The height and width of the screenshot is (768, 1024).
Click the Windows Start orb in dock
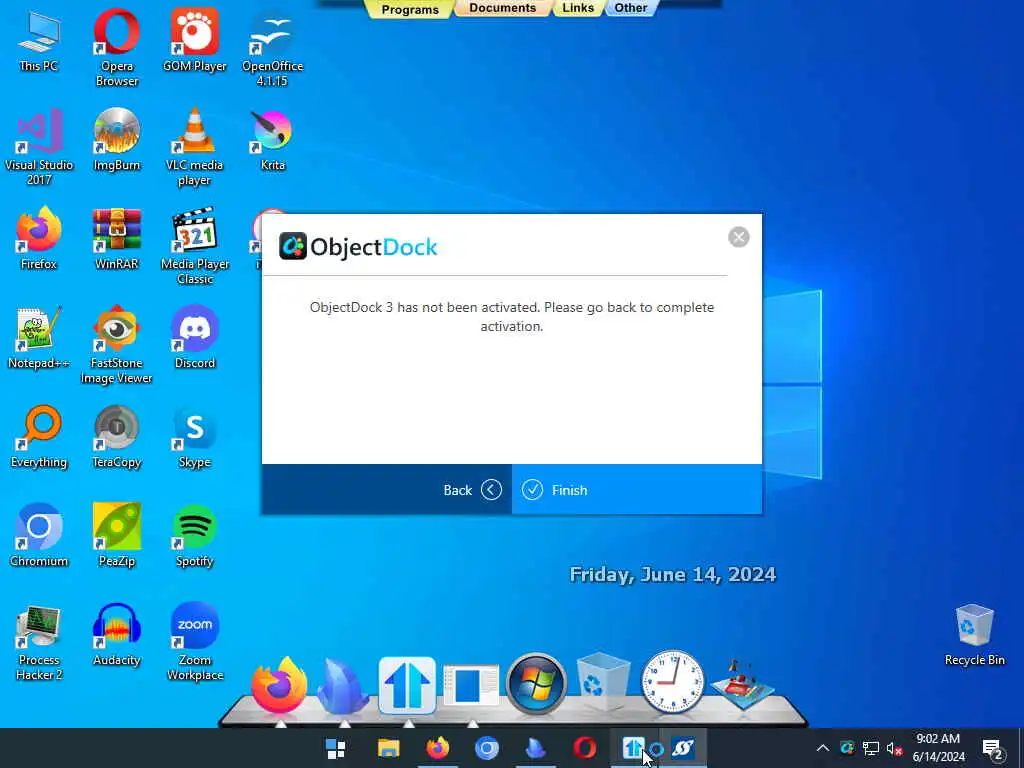click(x=536, y=684)
